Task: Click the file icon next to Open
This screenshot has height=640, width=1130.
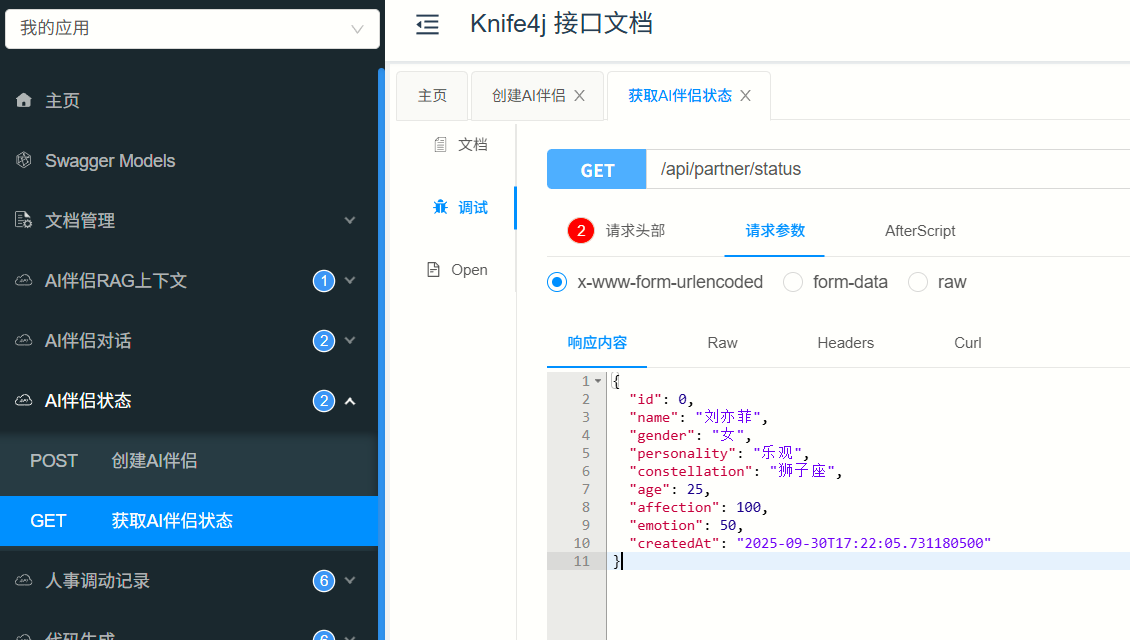Action: (433, 270)
